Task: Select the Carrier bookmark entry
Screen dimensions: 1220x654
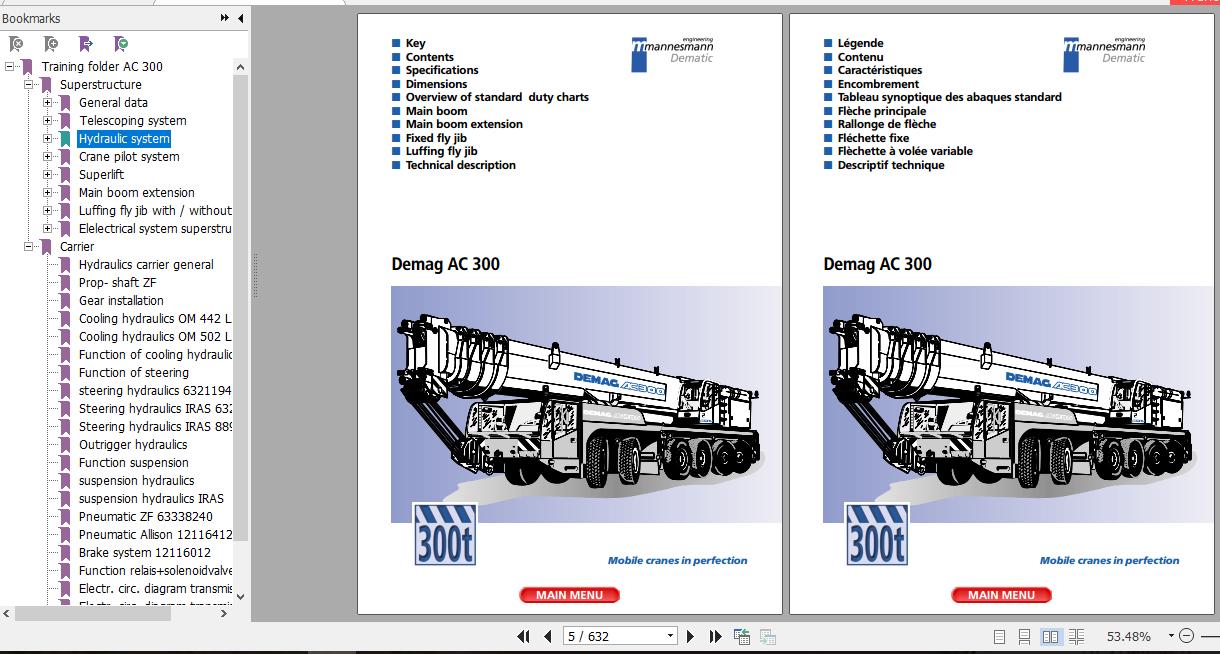Action: click(78, 246)
